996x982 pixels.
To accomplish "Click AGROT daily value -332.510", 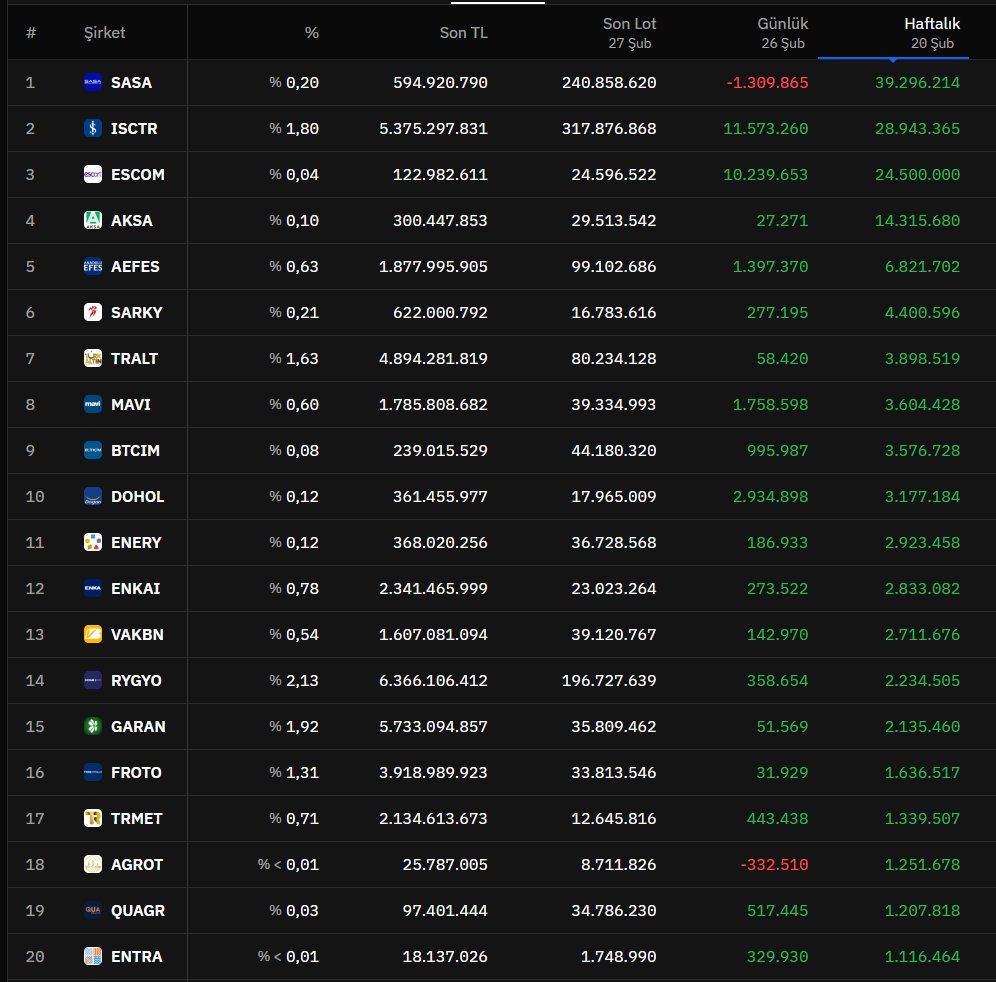I will [x=774, y=864].
